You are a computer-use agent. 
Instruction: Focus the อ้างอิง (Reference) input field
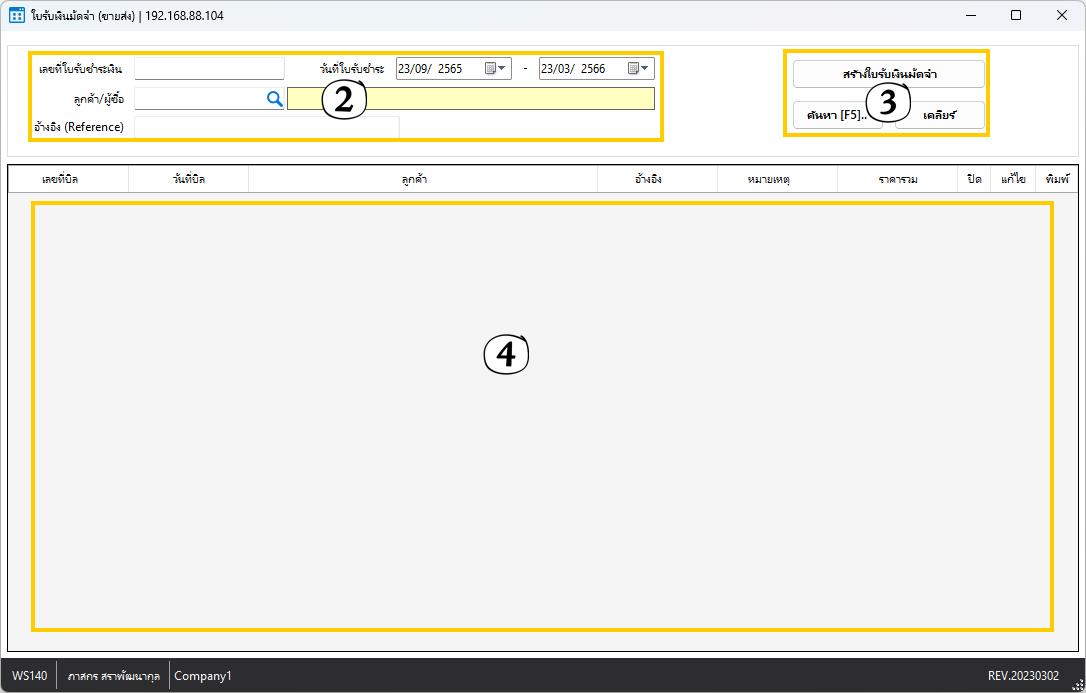pos(266,127)
